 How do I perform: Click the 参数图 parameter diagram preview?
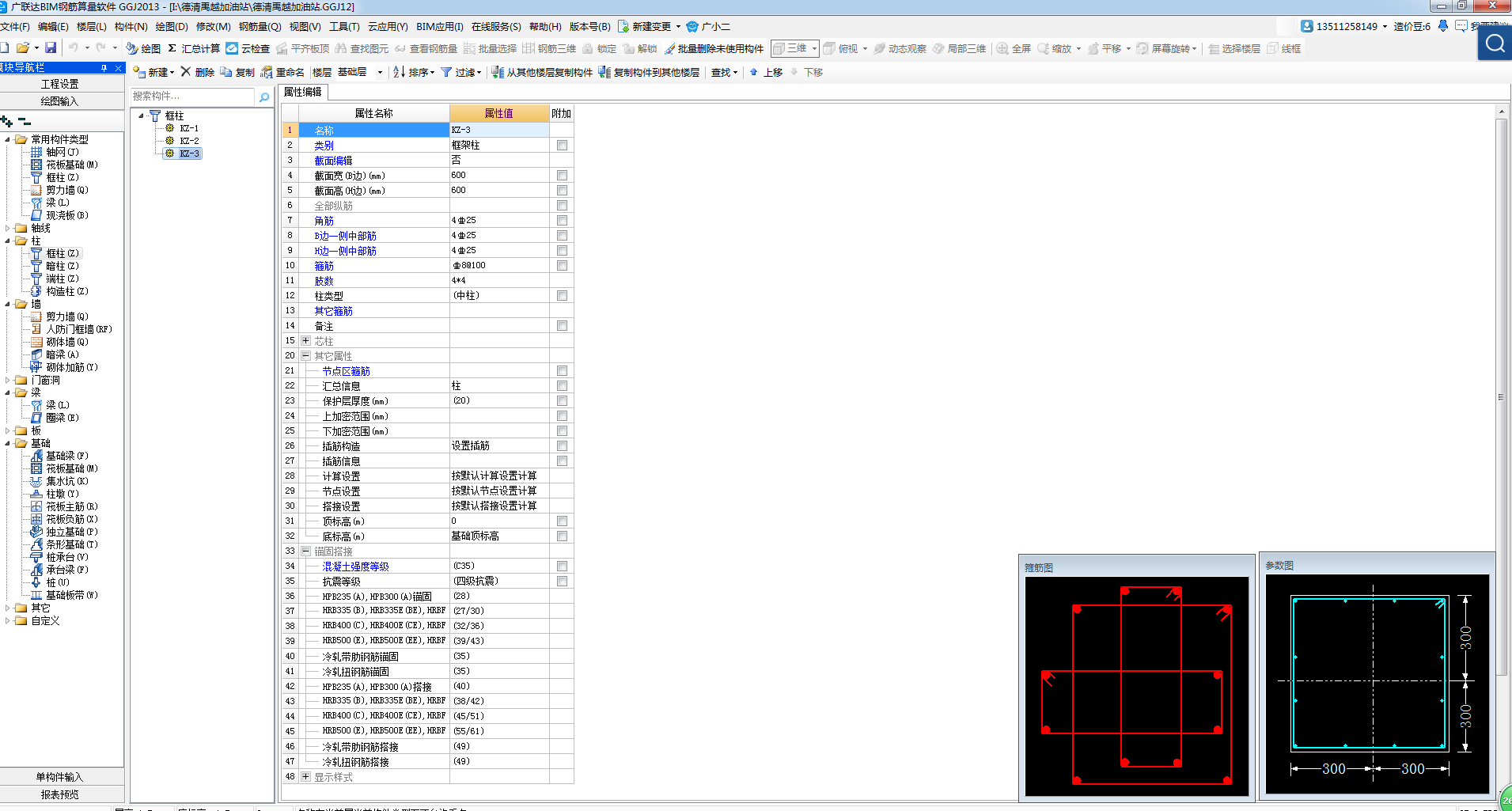[1377, 684]
